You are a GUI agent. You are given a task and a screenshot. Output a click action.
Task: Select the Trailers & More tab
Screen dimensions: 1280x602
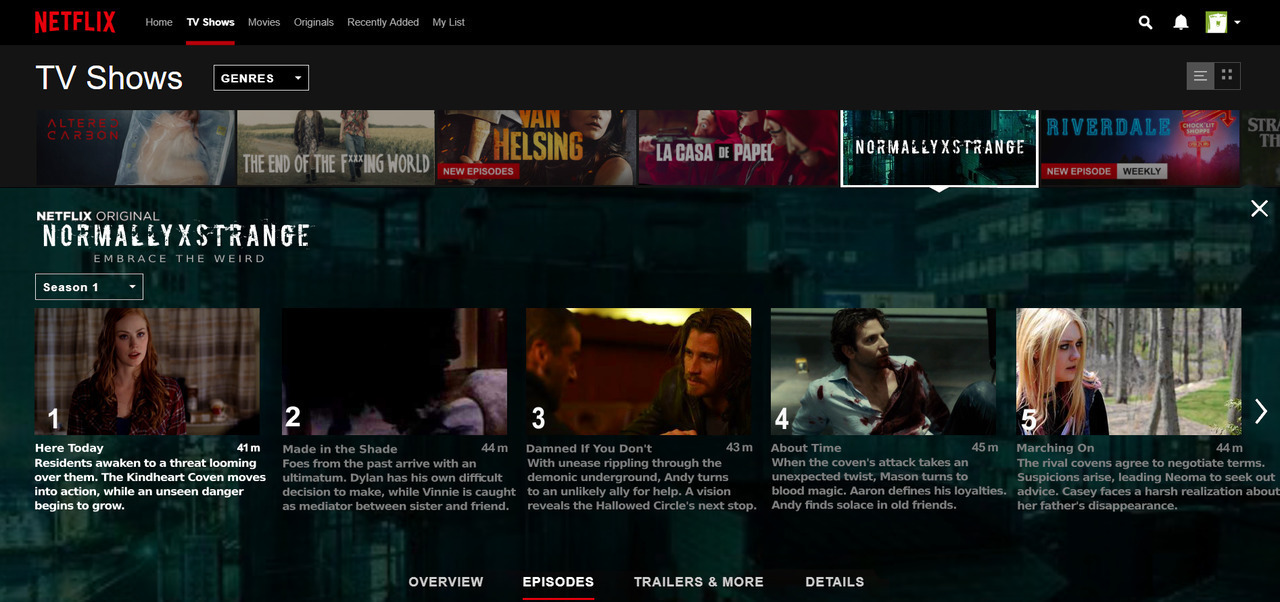pos(698,582)
